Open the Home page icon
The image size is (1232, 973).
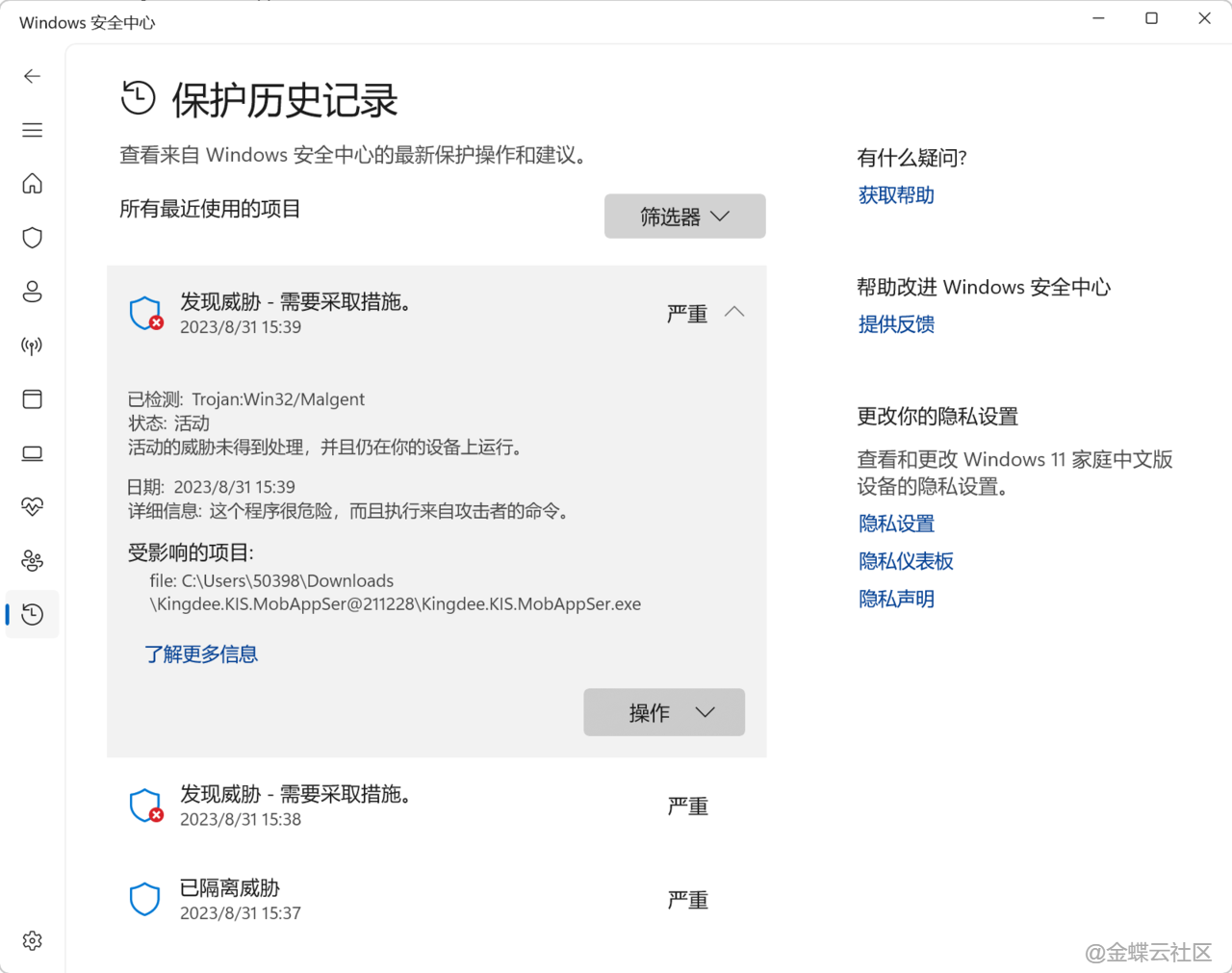click(33, 184)
